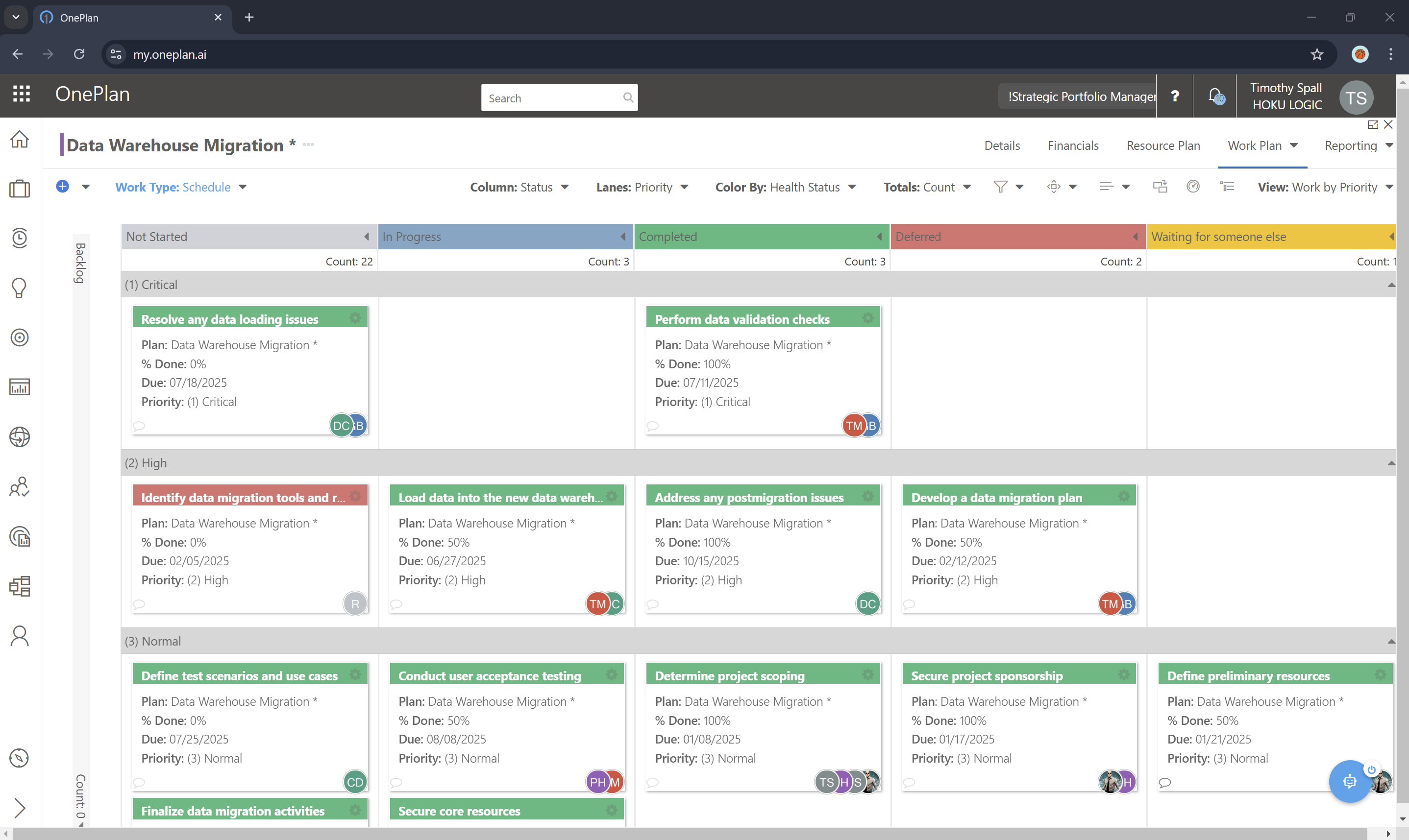The height and width of the screenshot is (840, 1409).
Task: Open the timesheet clock icon
Action: point(20,238)
